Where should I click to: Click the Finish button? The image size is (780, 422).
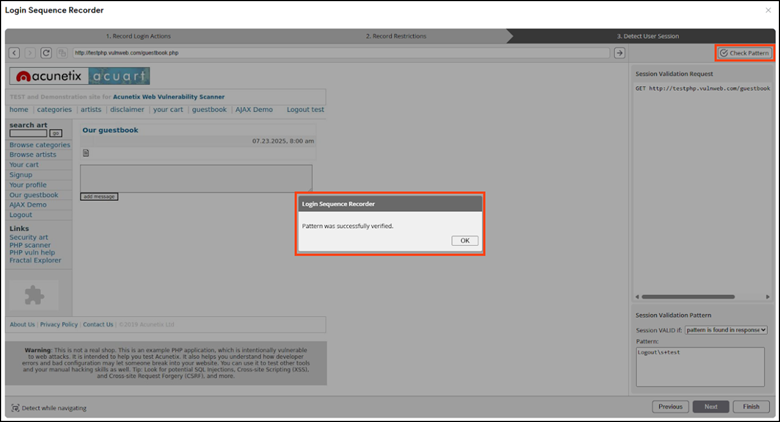(751, 407)
